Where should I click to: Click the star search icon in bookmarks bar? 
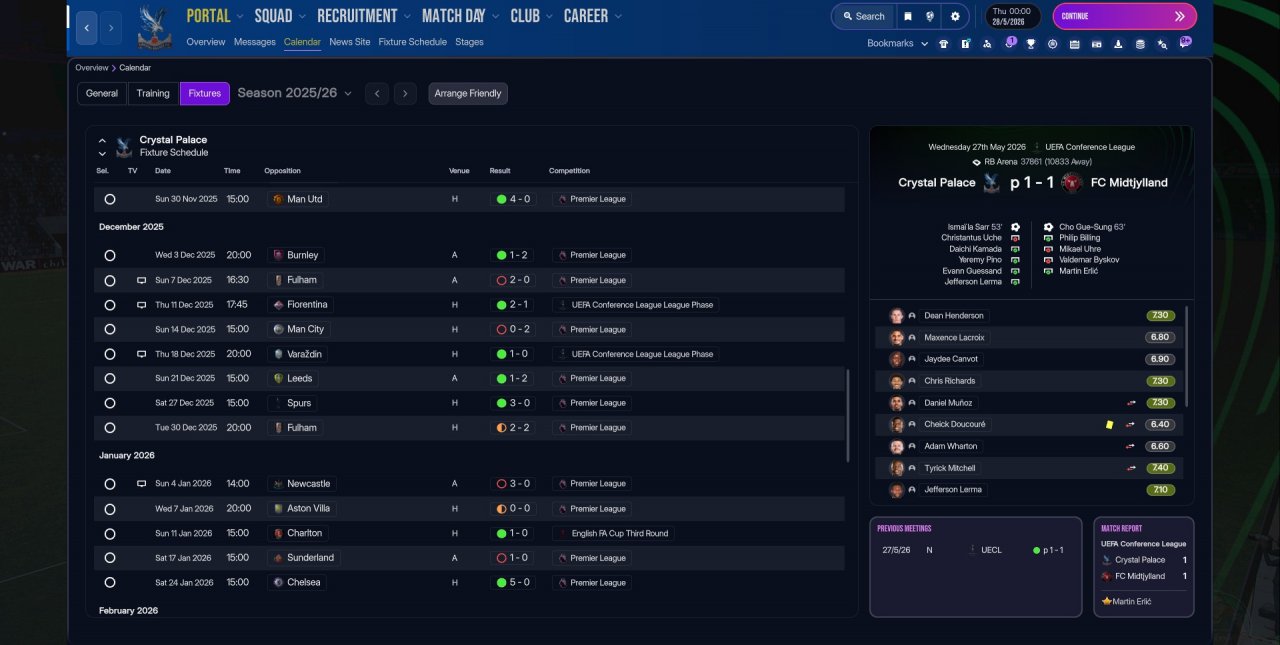tap(1162, 44)
